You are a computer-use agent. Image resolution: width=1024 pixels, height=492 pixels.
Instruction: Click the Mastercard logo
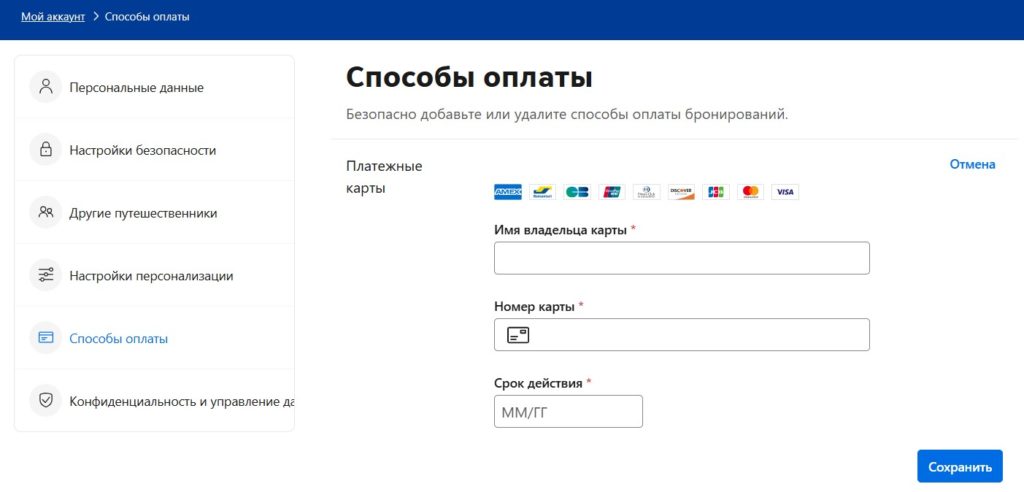click(x=750, y=191)
